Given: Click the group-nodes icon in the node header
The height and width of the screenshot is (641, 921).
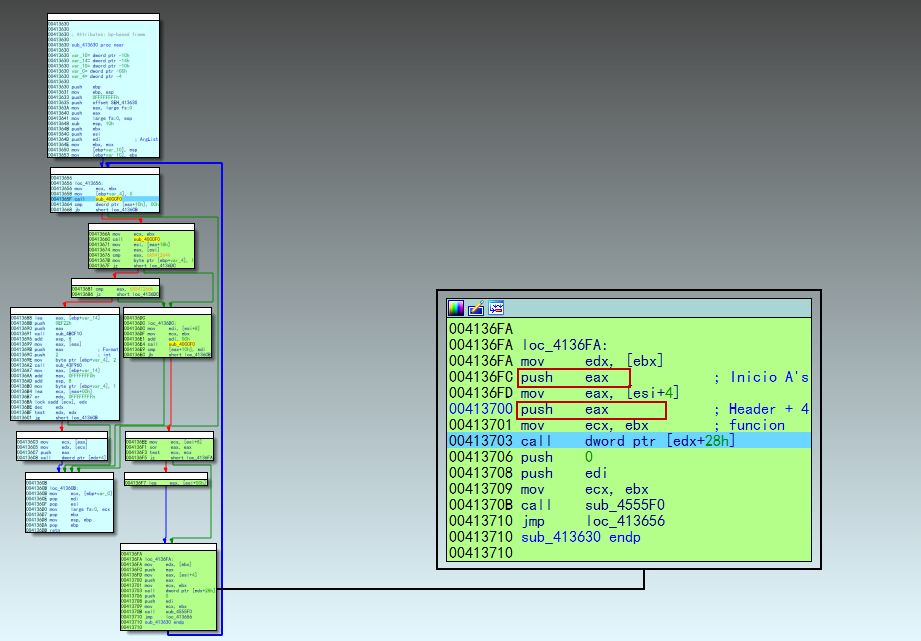Looking at the screenshot, I should pos(496,308).
